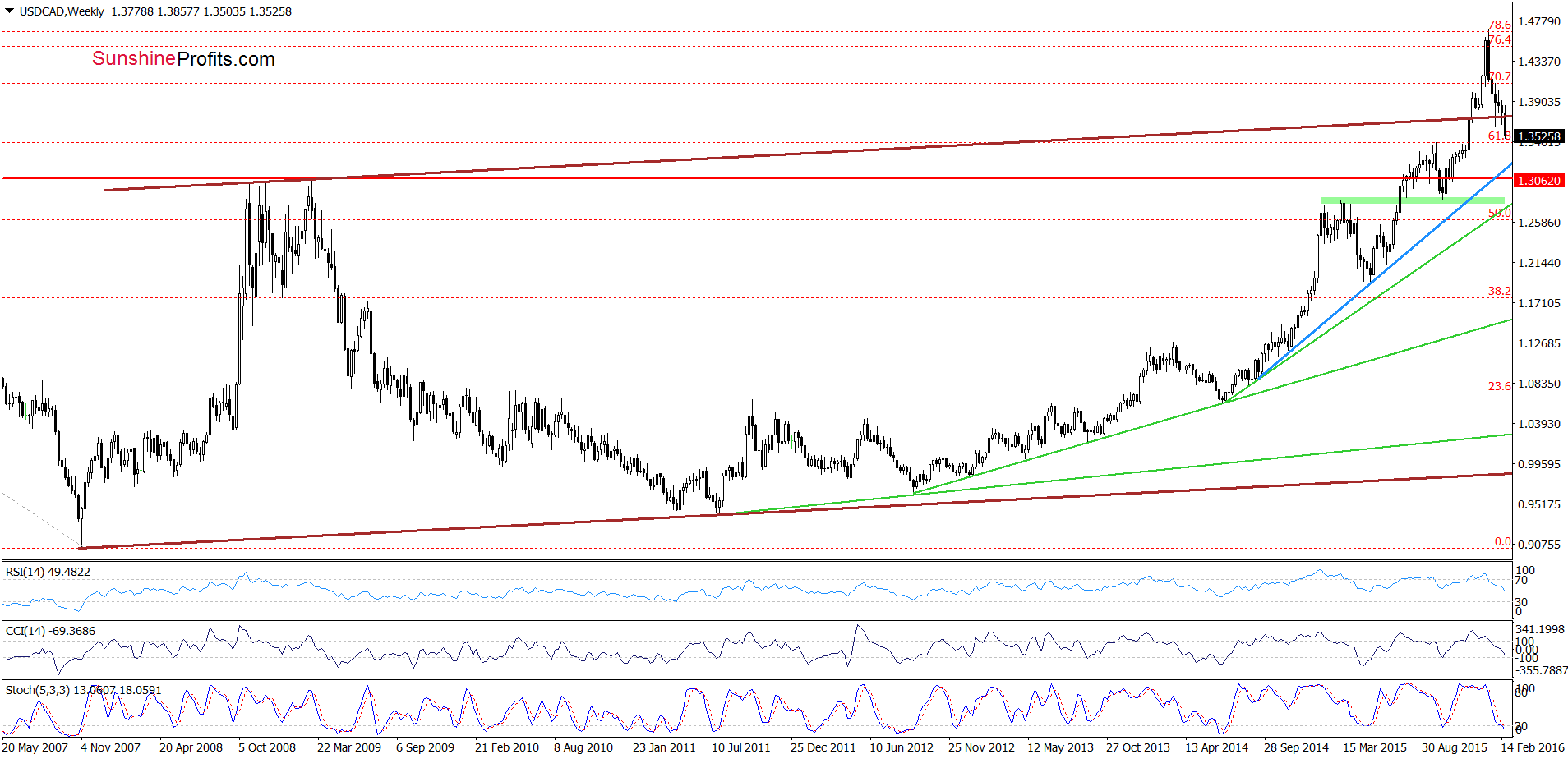
Task: Click the 8 Aug 2010 date label
Action: [x=583, y=747]
